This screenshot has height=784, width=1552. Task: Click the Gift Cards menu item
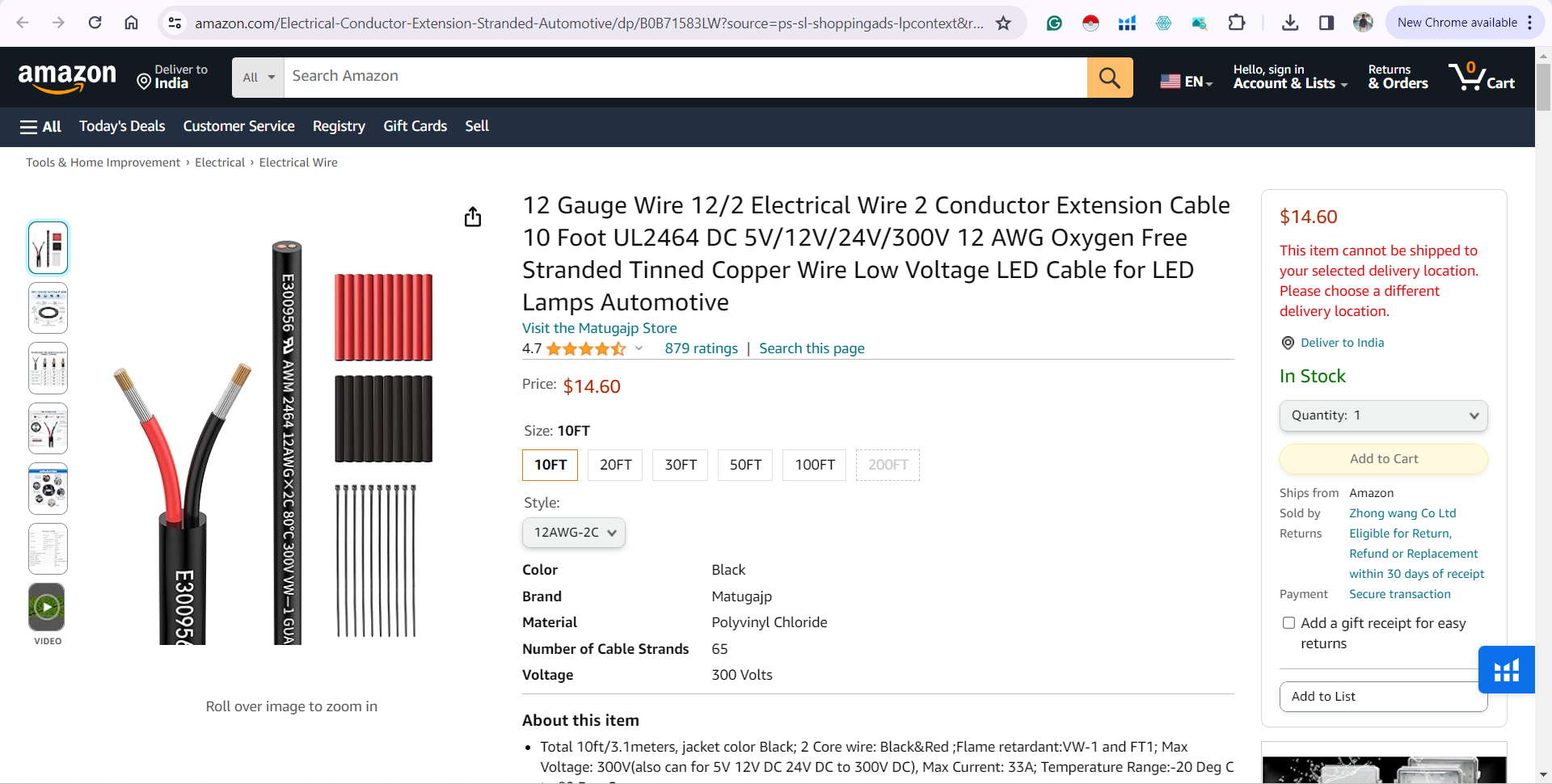click(415, 127)
